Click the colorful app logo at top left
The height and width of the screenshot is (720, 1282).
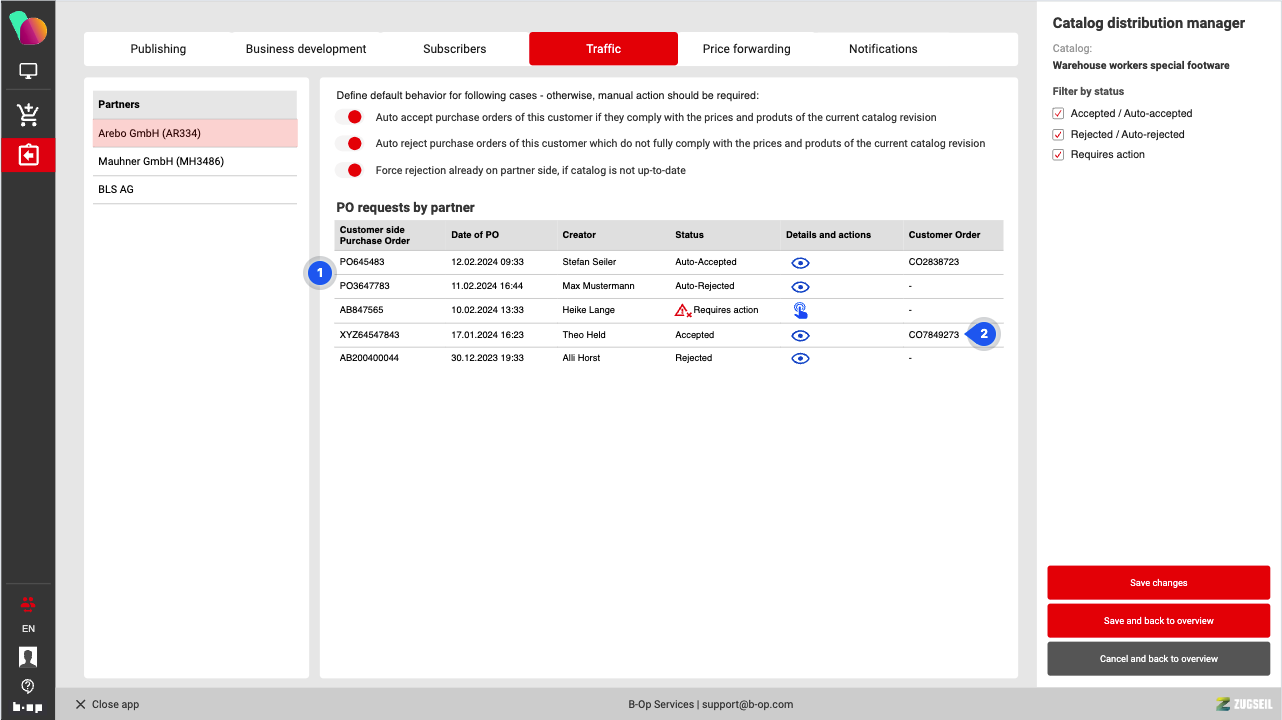click(x=28, y=28)
